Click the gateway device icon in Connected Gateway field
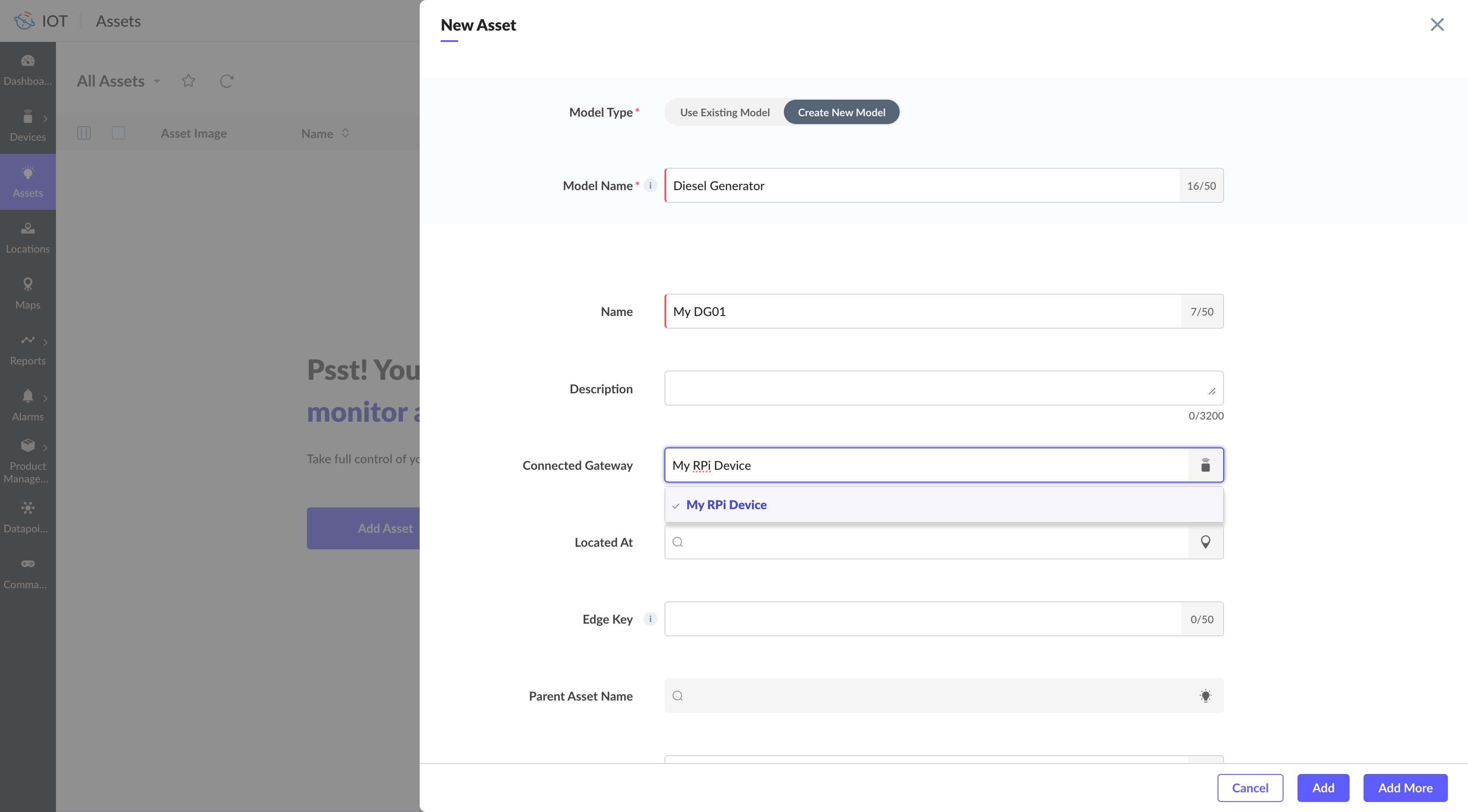1468x812 pixels. pos(1205,465)
